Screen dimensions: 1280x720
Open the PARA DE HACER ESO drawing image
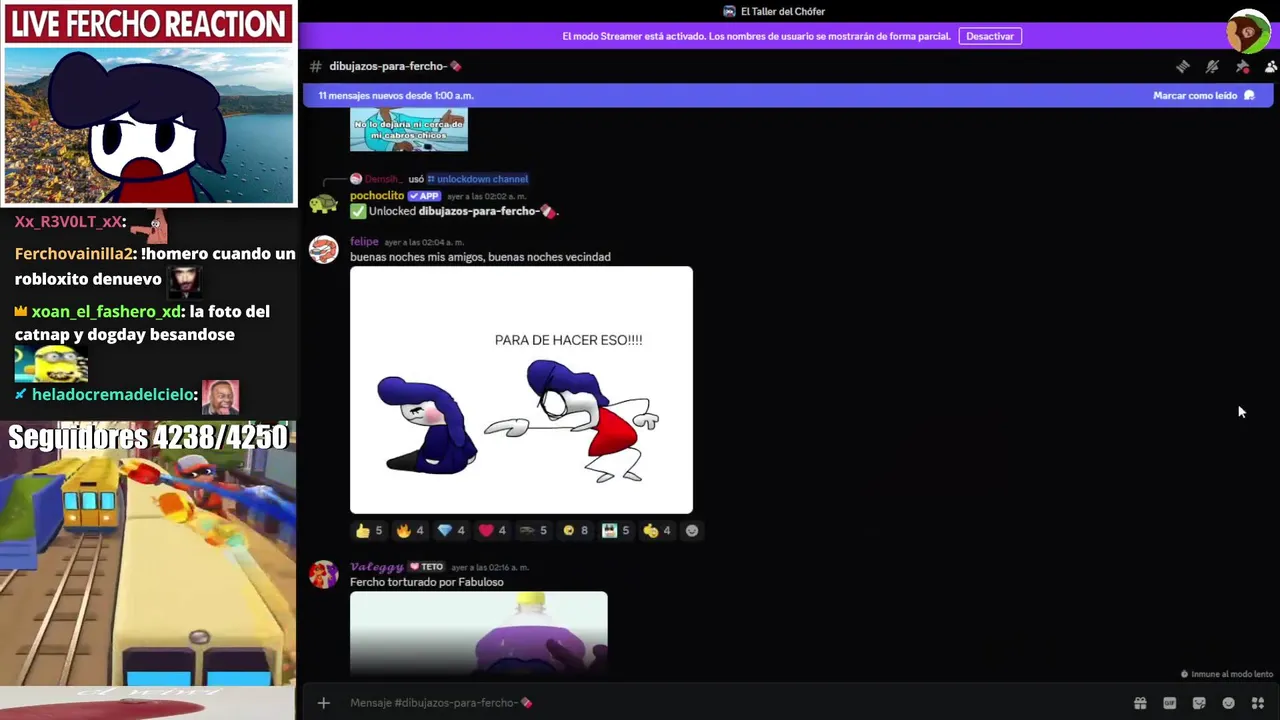[x=521, y=390]
